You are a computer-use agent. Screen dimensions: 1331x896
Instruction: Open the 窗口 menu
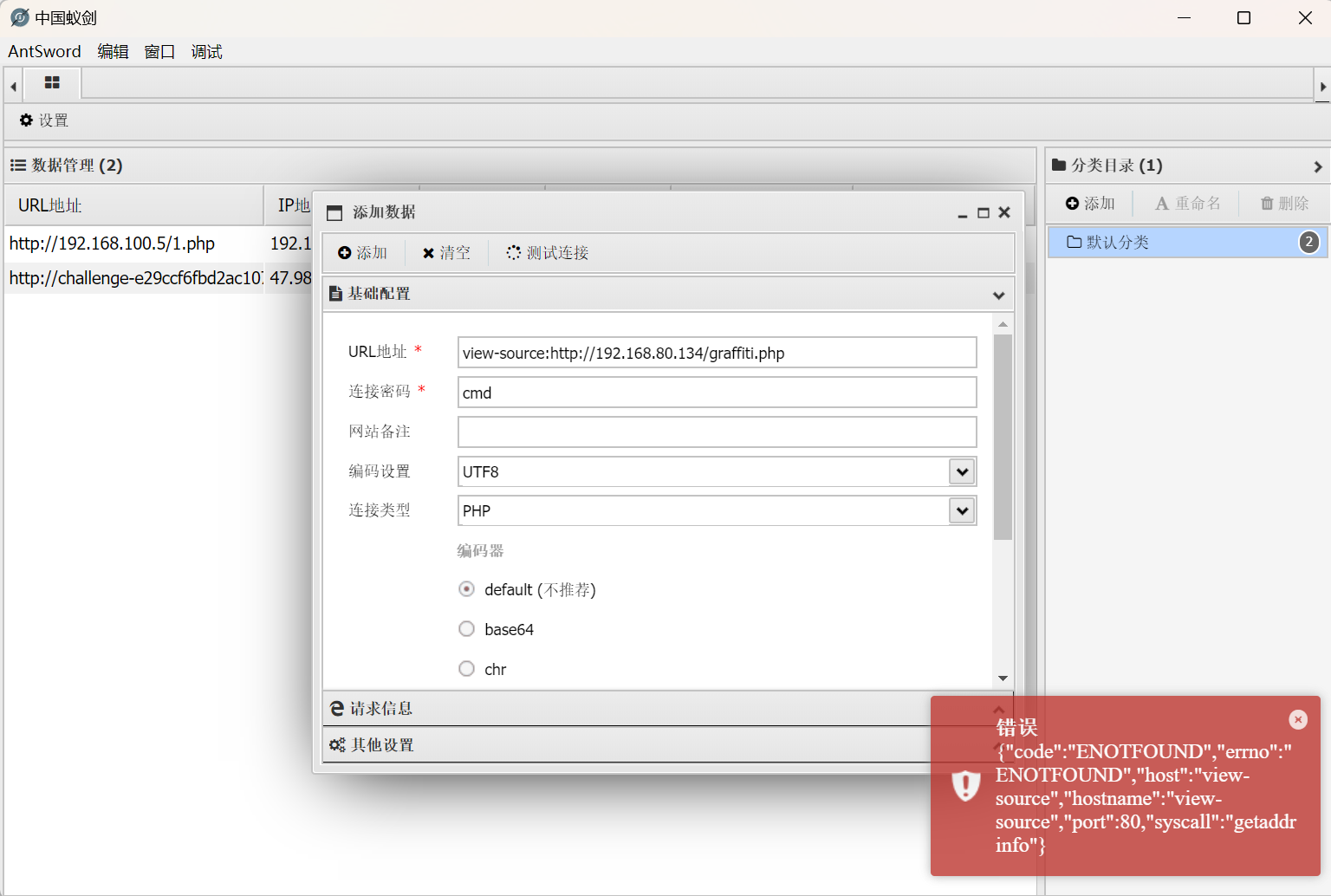pyautogui.click(x=159, y=52)
